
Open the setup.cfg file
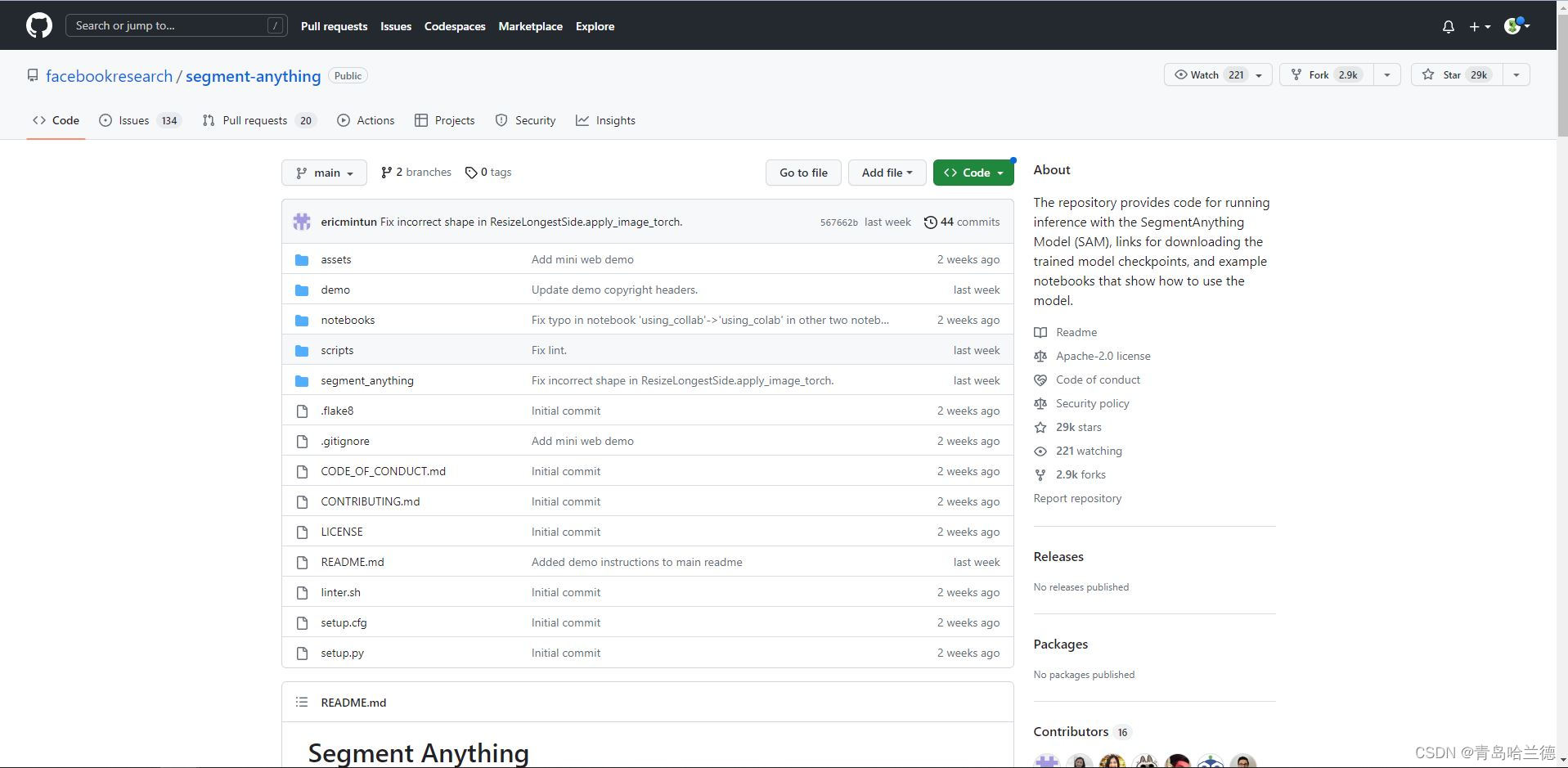pos(344,622)
